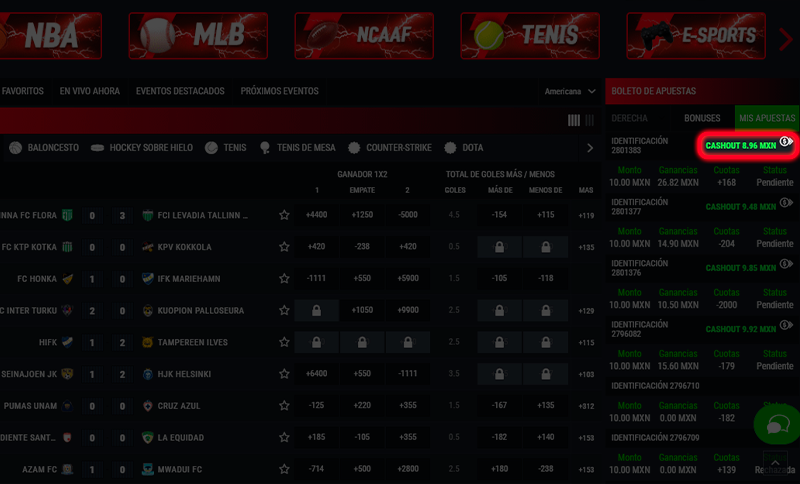The image size is (800, 484).
Task: Open the NCAAF sports banner
Action: [364, 36]
